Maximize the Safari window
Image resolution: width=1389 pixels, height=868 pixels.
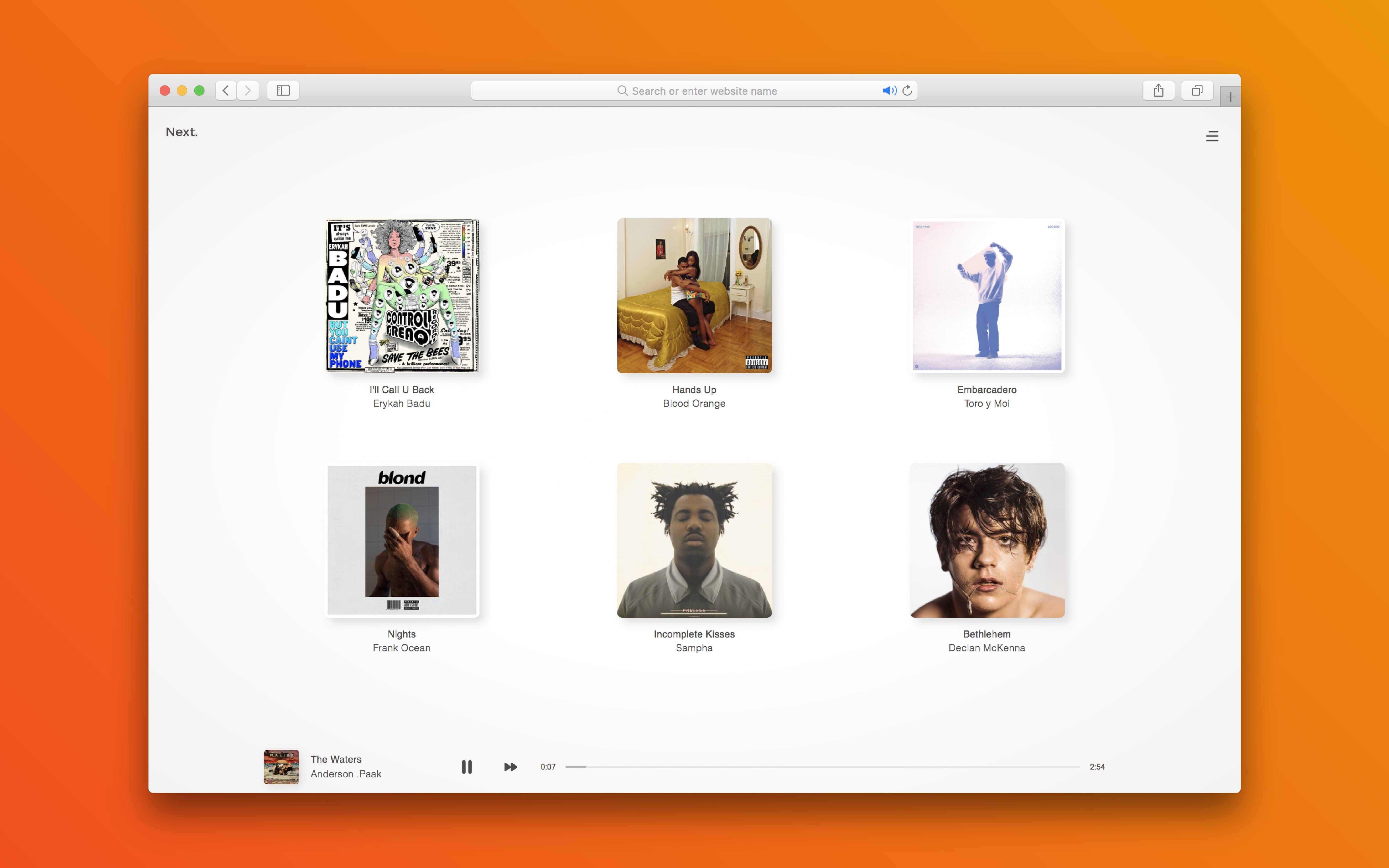point(199,91)
